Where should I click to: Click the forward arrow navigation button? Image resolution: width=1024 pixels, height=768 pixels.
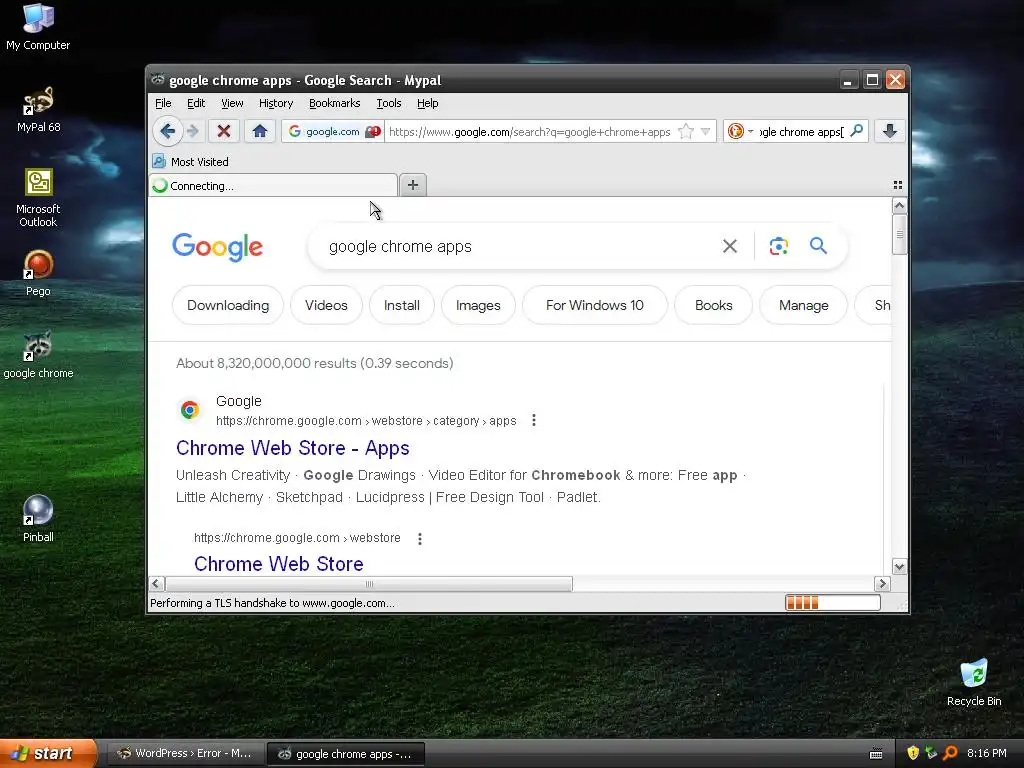coord(192,131)
